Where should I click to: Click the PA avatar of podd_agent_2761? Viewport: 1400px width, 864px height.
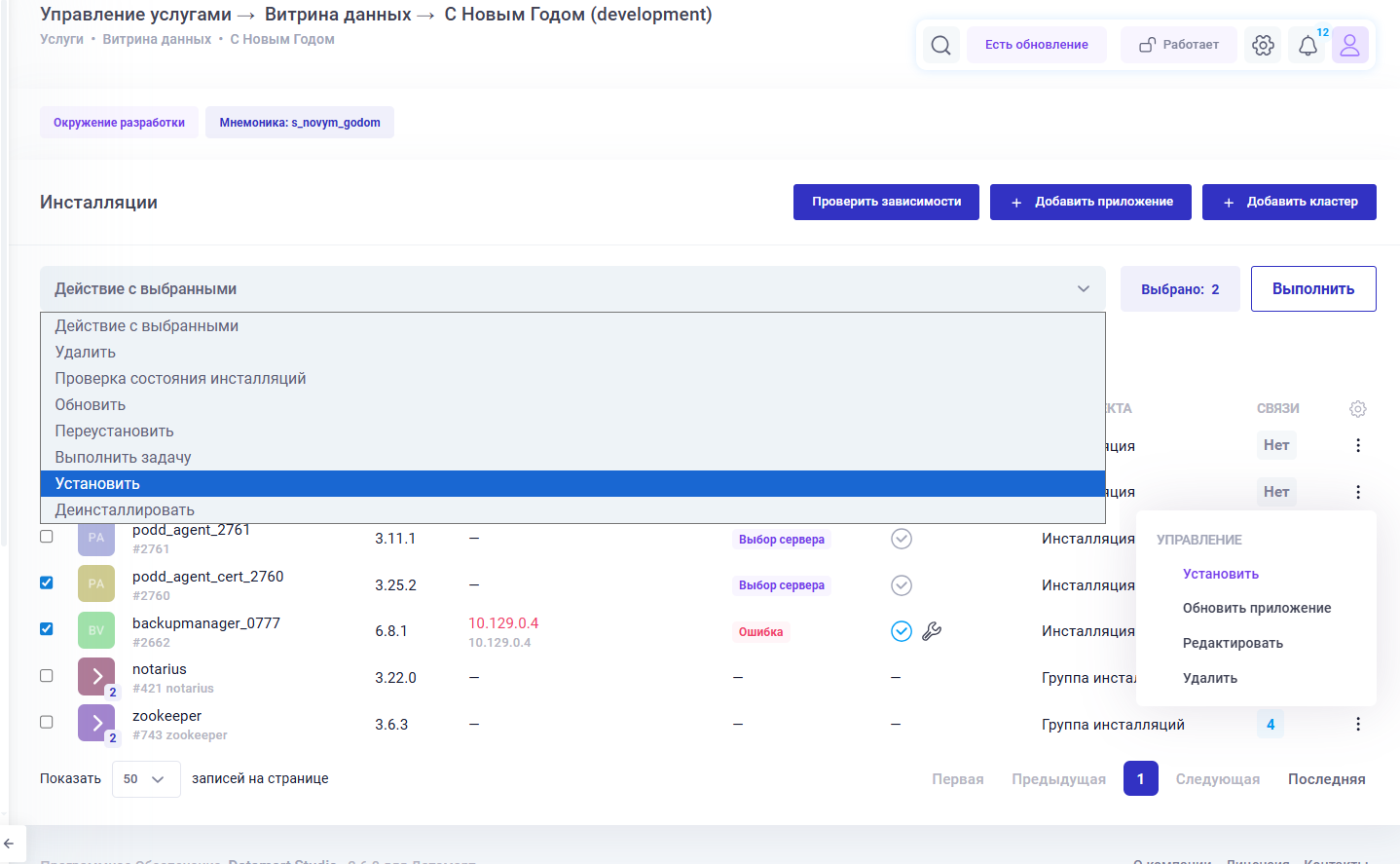pos(96,538)
